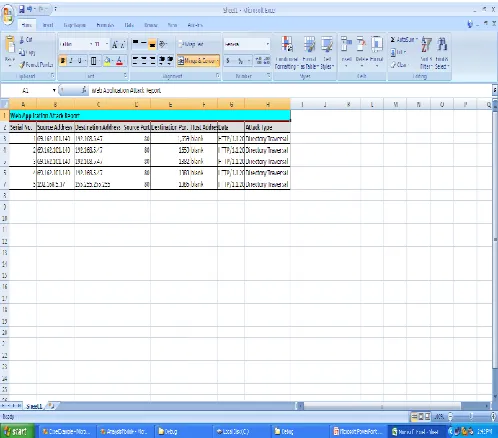Switch to the Page Layout tab

pyautogui.click(x=75, y=25)
